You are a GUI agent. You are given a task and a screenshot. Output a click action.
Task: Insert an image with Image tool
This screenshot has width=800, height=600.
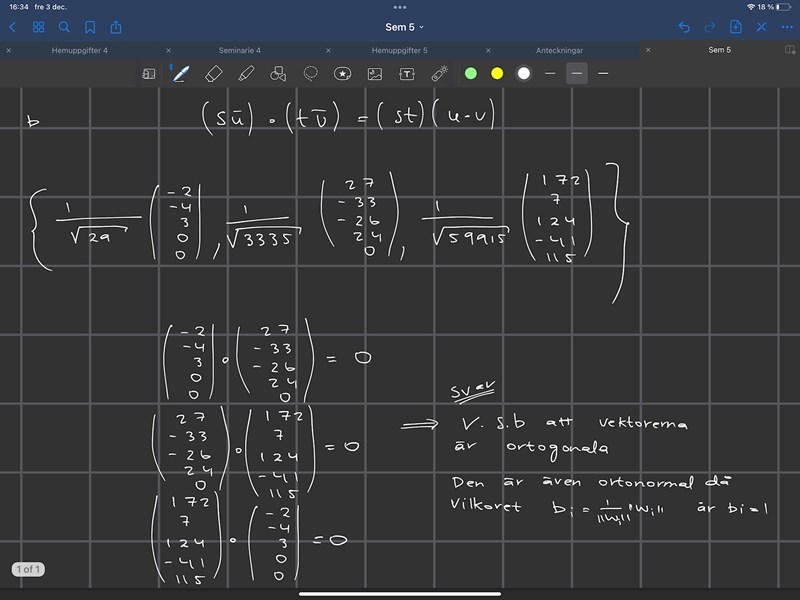tap(375, 73)
